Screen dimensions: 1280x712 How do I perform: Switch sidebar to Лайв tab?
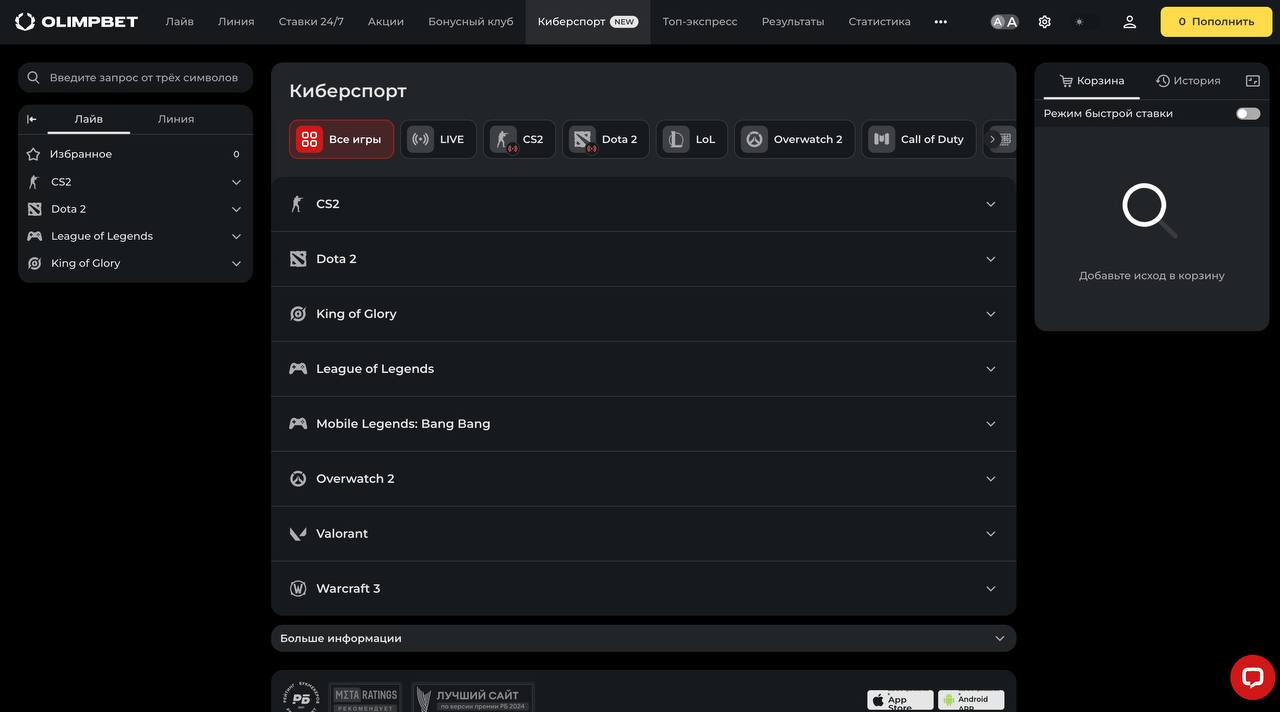89,119
